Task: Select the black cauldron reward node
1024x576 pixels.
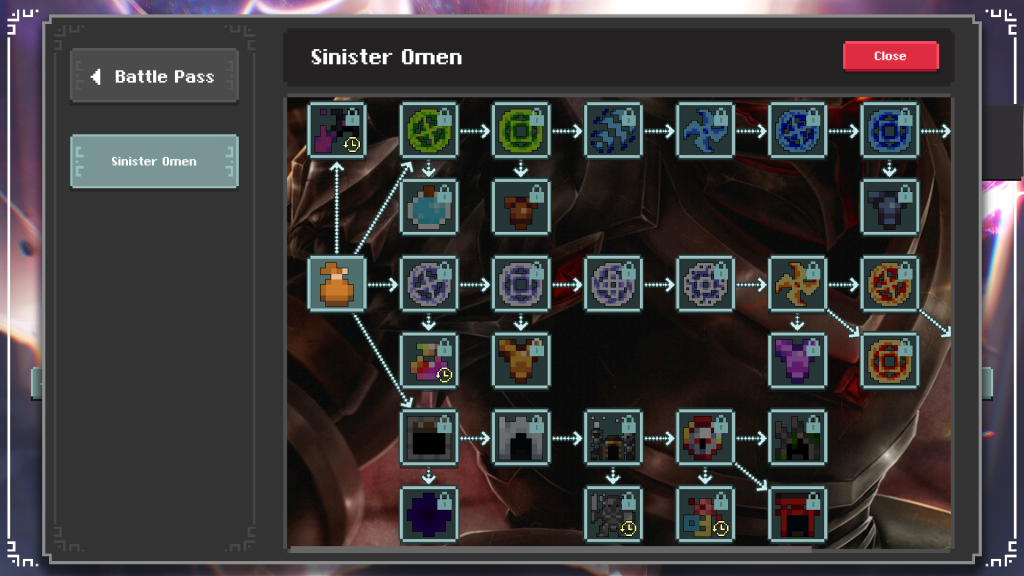Action: click(428, 438)
